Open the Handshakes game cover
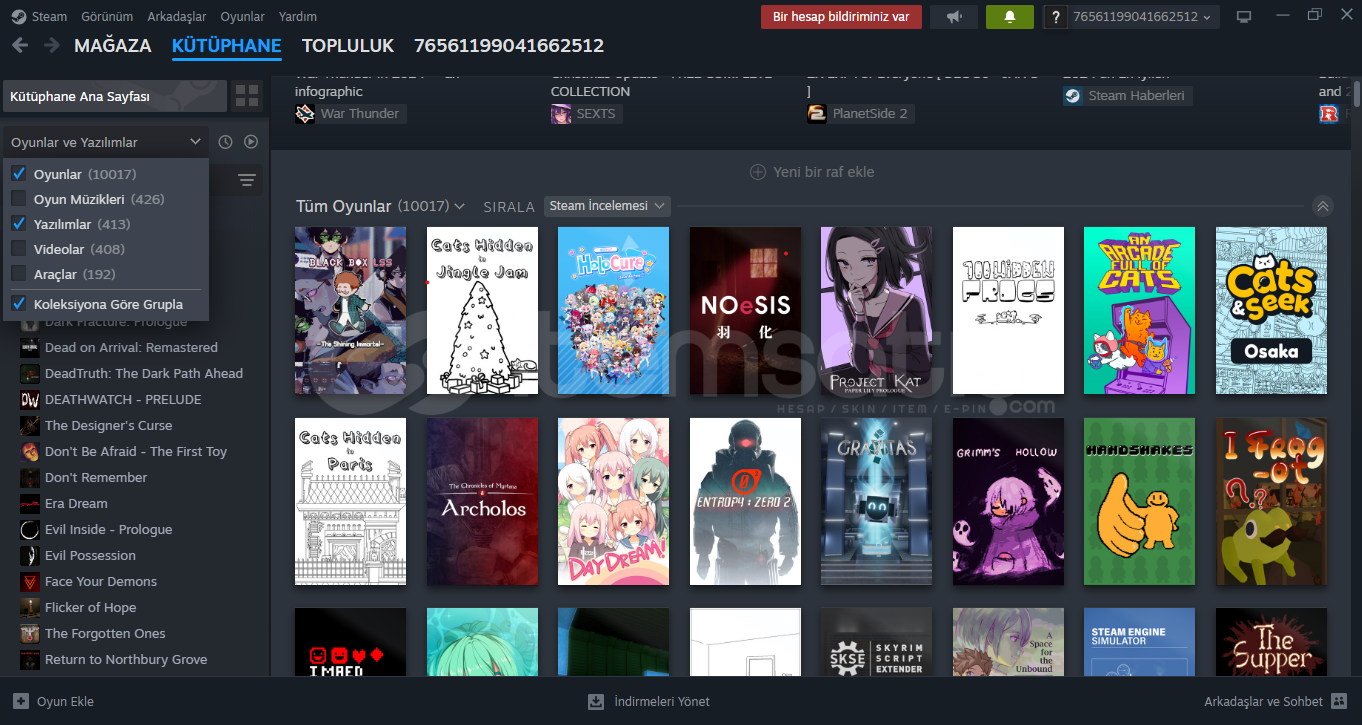Screen dimensions: 1362x725 (x=1139, y=501)
